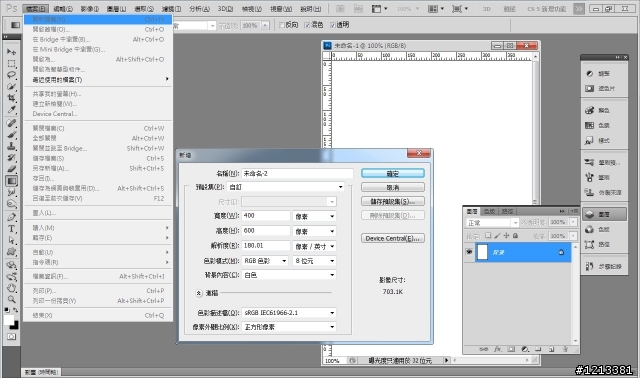Image resolution: width=640 pixels, height=378 pixels.
Task: Toggle Quick Mask mode at toolbox bottom
Action: tap(11, 336)
